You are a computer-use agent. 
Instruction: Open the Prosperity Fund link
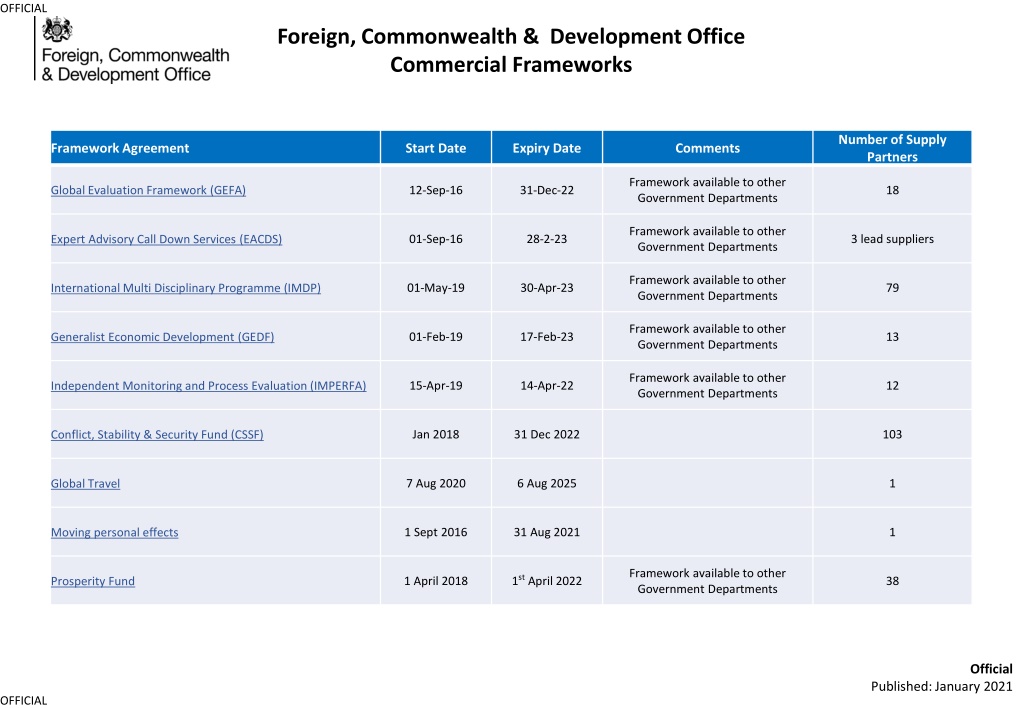pos(93,581)
